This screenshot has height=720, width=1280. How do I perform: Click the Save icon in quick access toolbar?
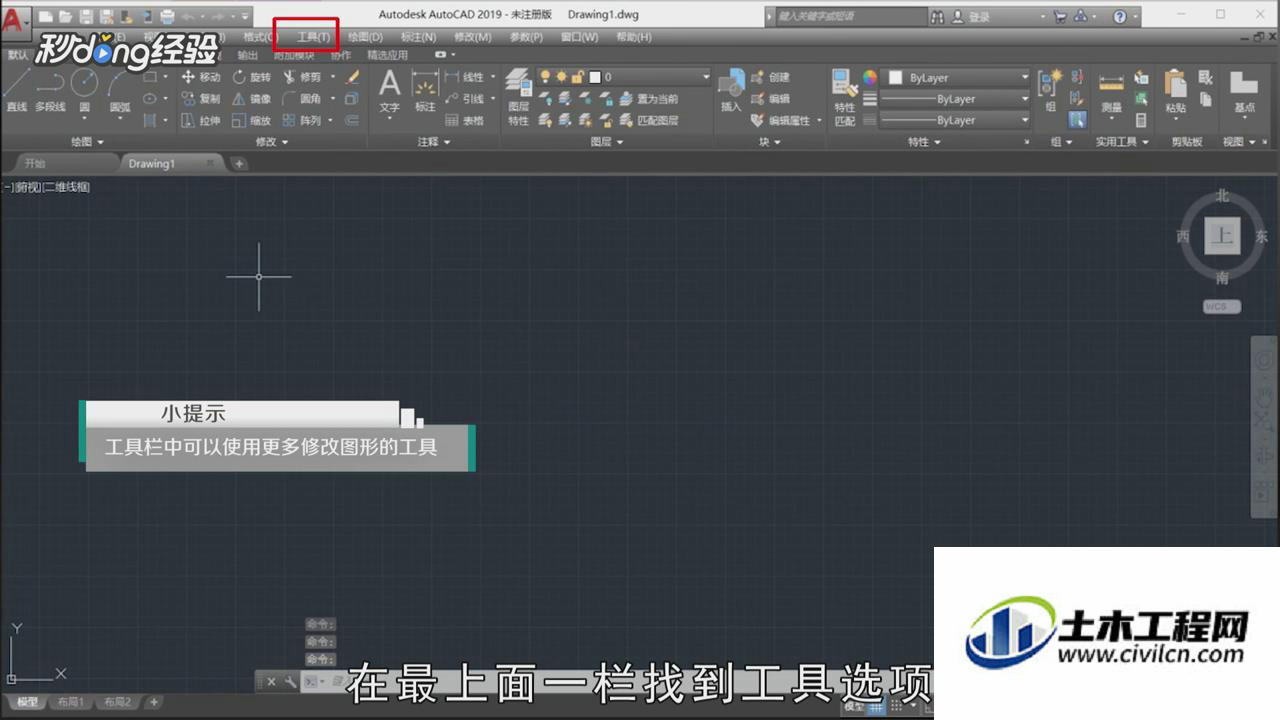tap(86, 16)
